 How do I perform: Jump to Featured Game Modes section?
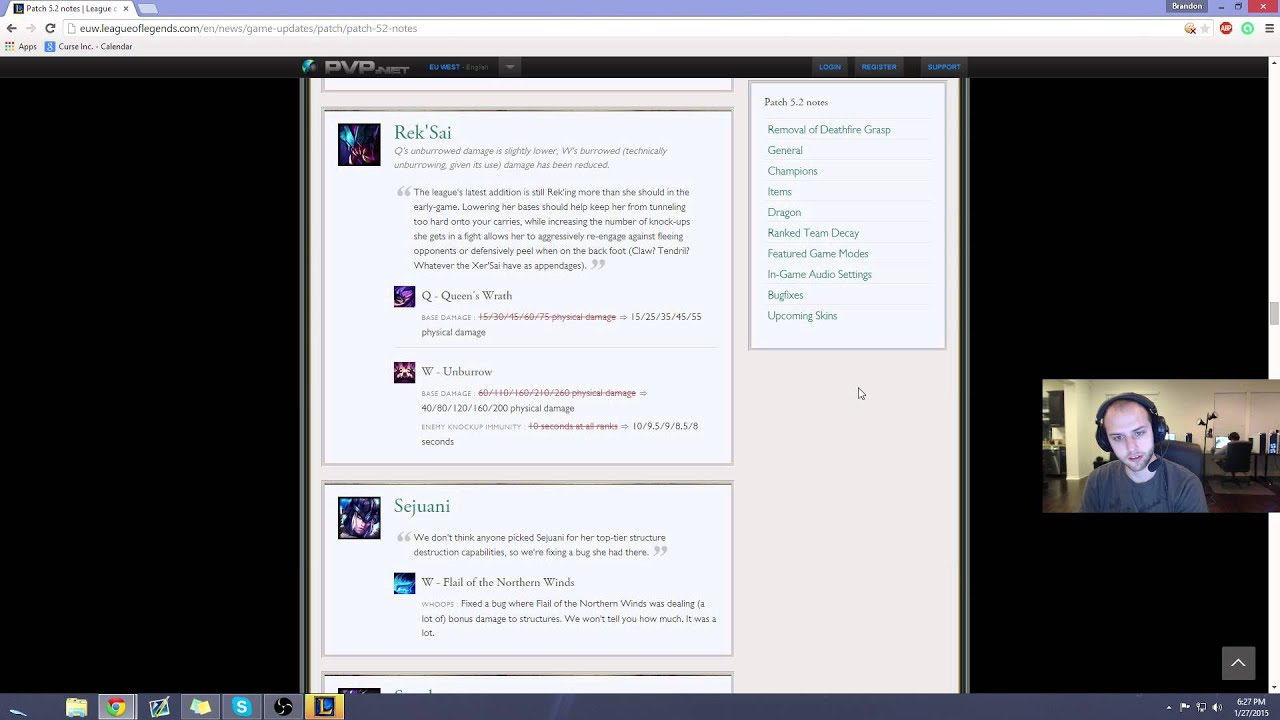pyautogui.click(x=818, y=254)
